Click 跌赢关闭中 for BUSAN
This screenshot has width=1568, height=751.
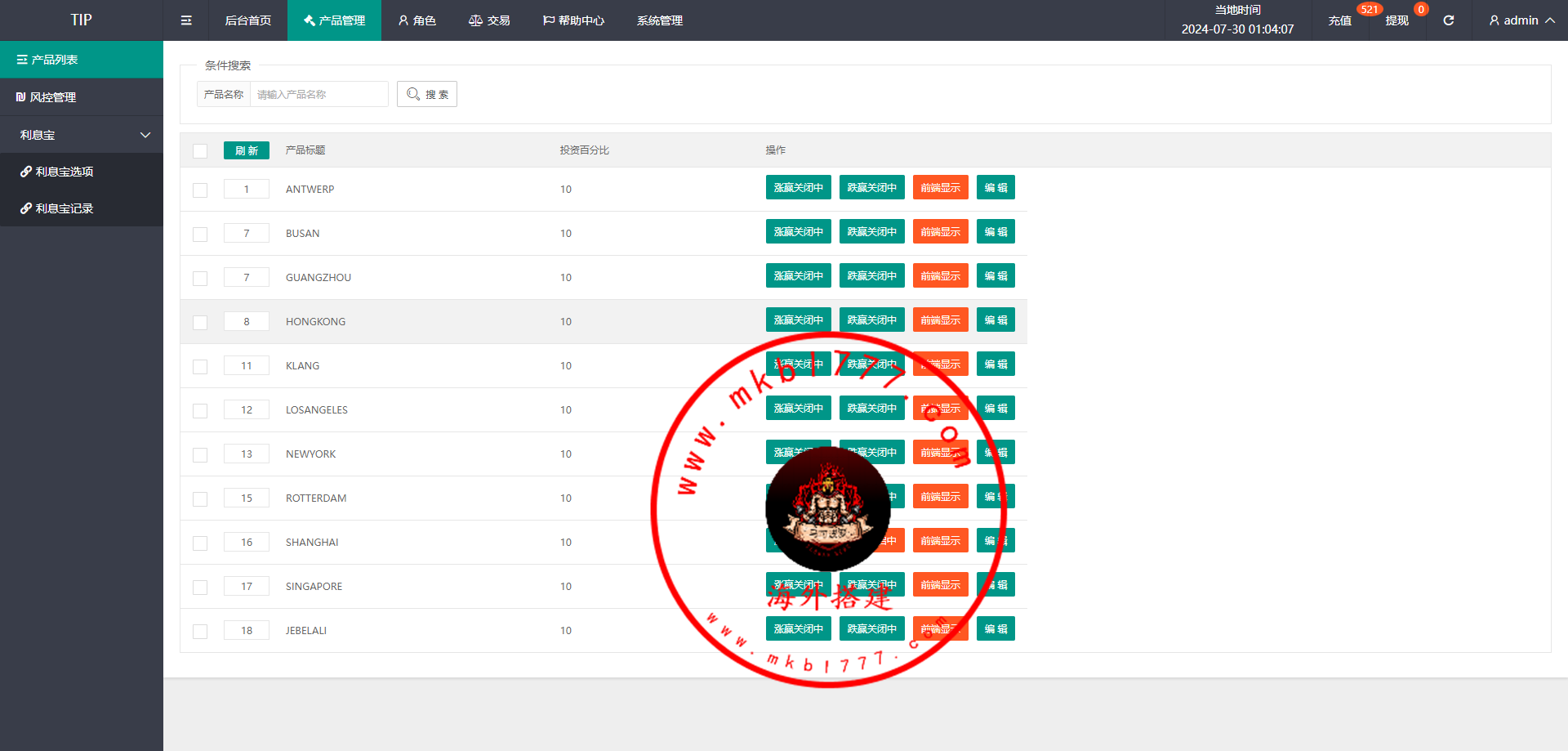click(x=872, y=231)
